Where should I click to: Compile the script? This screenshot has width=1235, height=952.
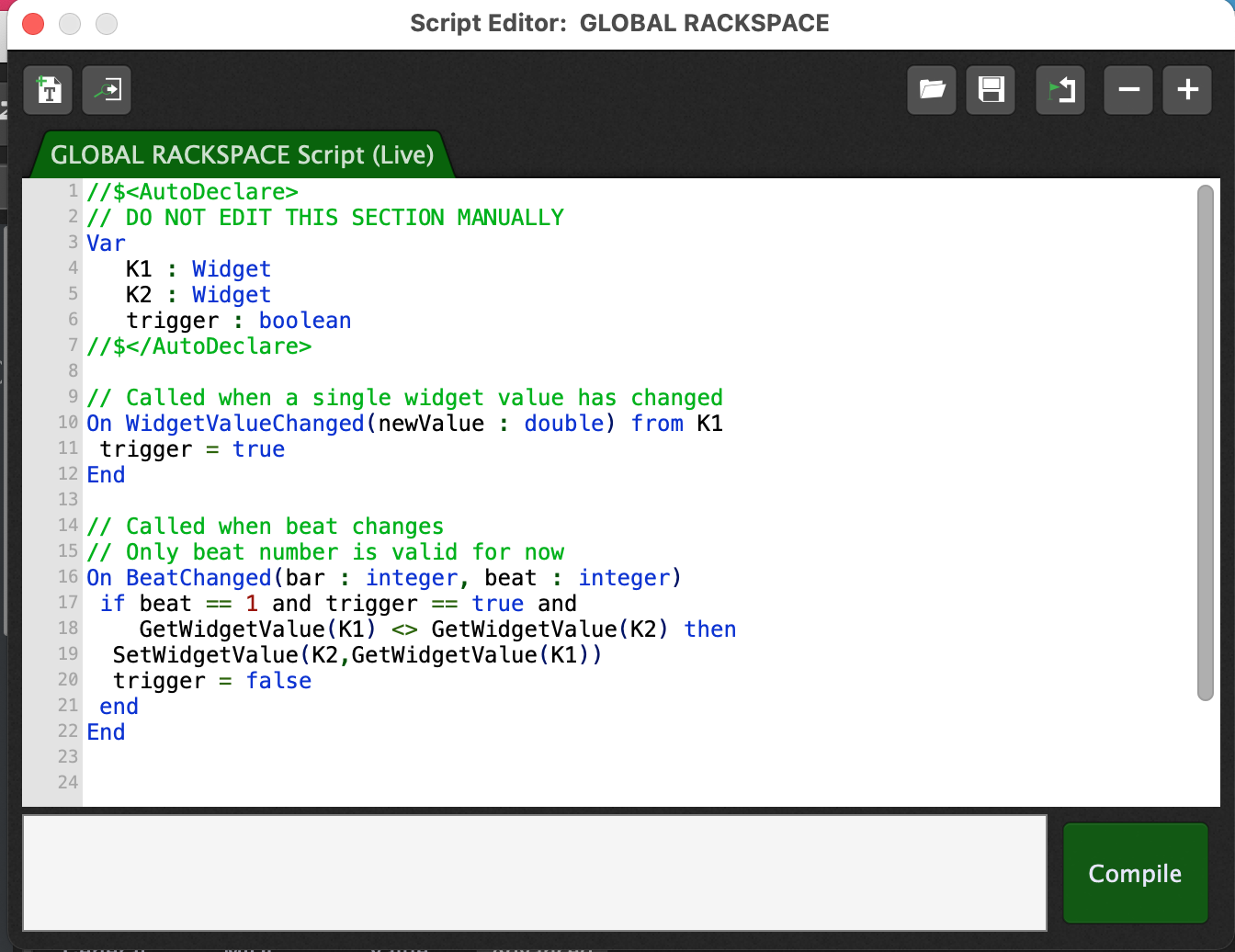tap(1135, 873)
